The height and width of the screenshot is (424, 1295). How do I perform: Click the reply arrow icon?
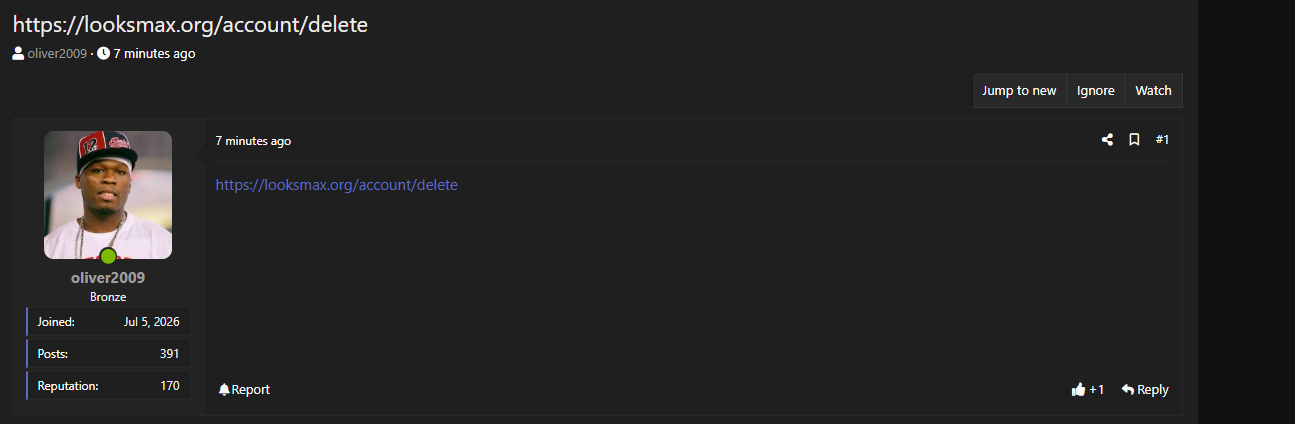(x=1127, y=390)
